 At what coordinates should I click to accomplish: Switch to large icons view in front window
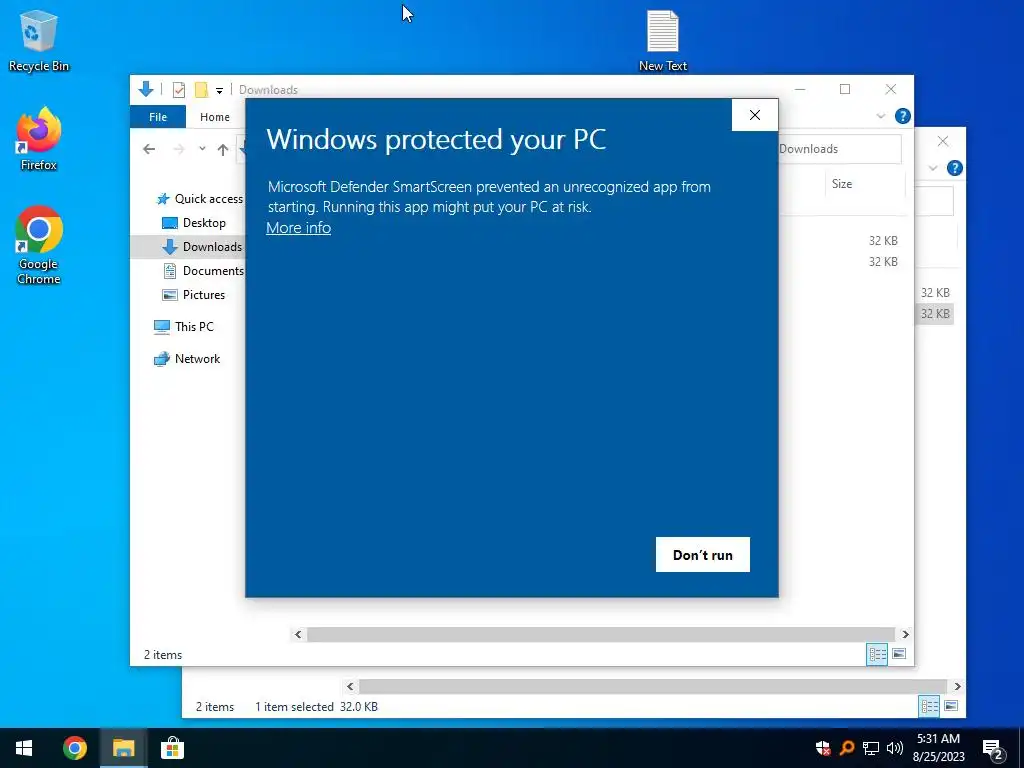tap(899, 654)
